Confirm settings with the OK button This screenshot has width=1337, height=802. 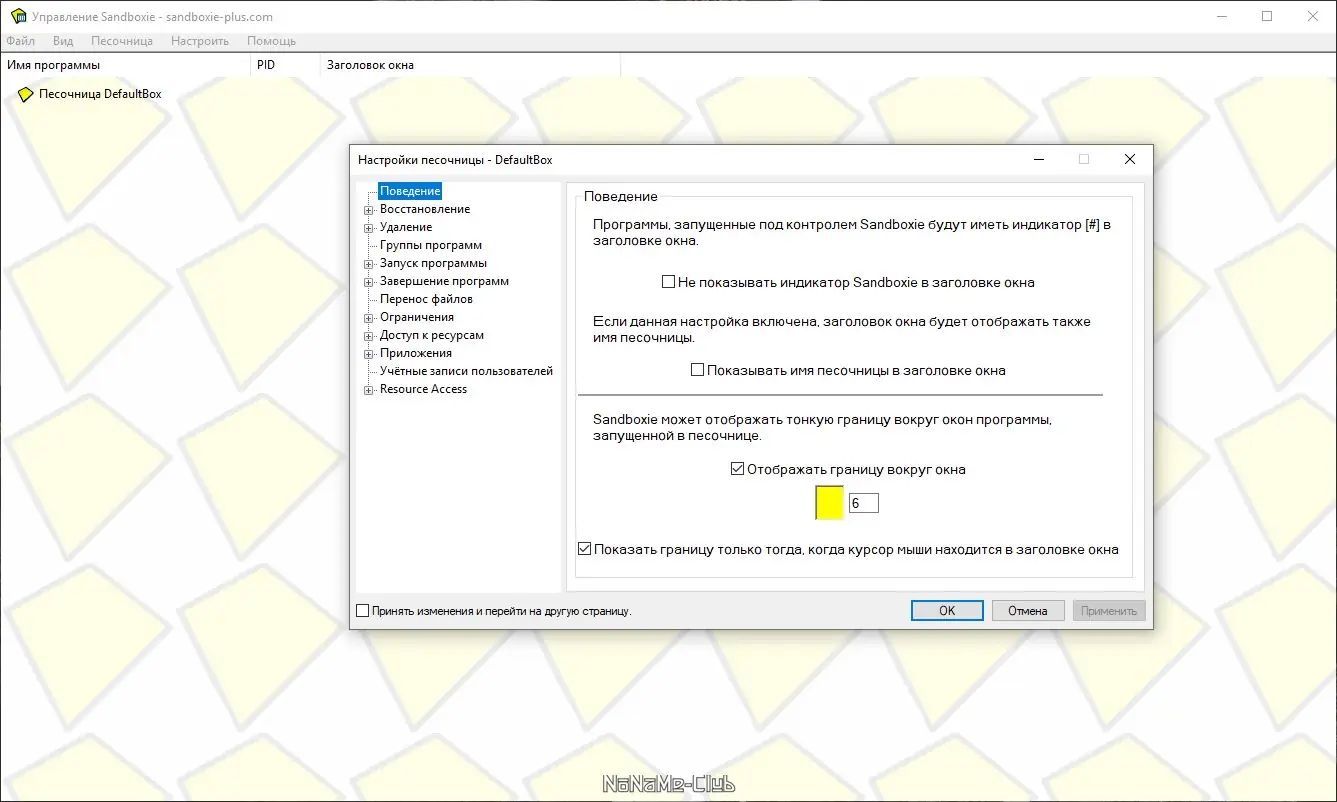point(946,610)
